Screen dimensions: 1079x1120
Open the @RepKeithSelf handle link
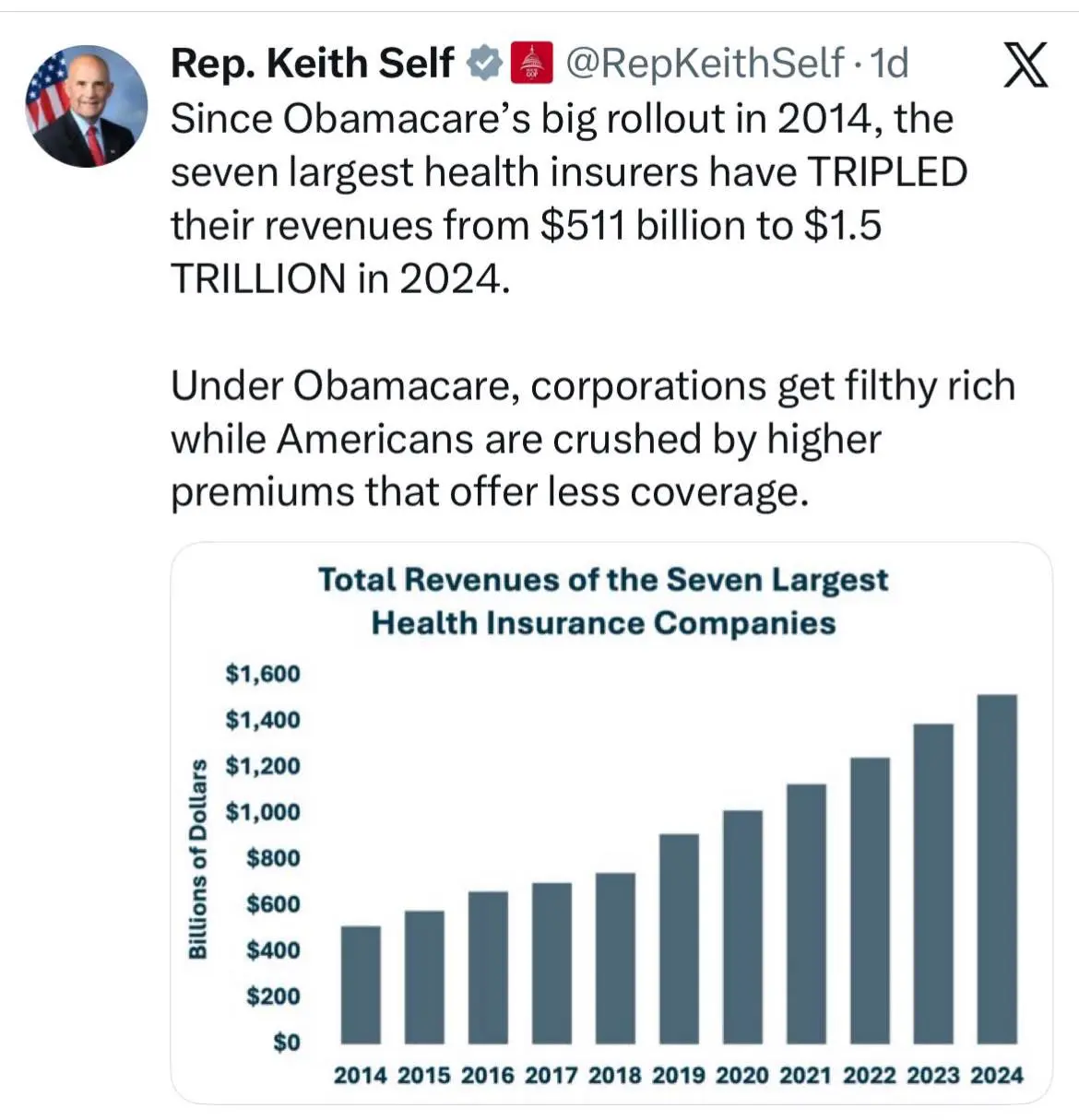click(704, 64)
